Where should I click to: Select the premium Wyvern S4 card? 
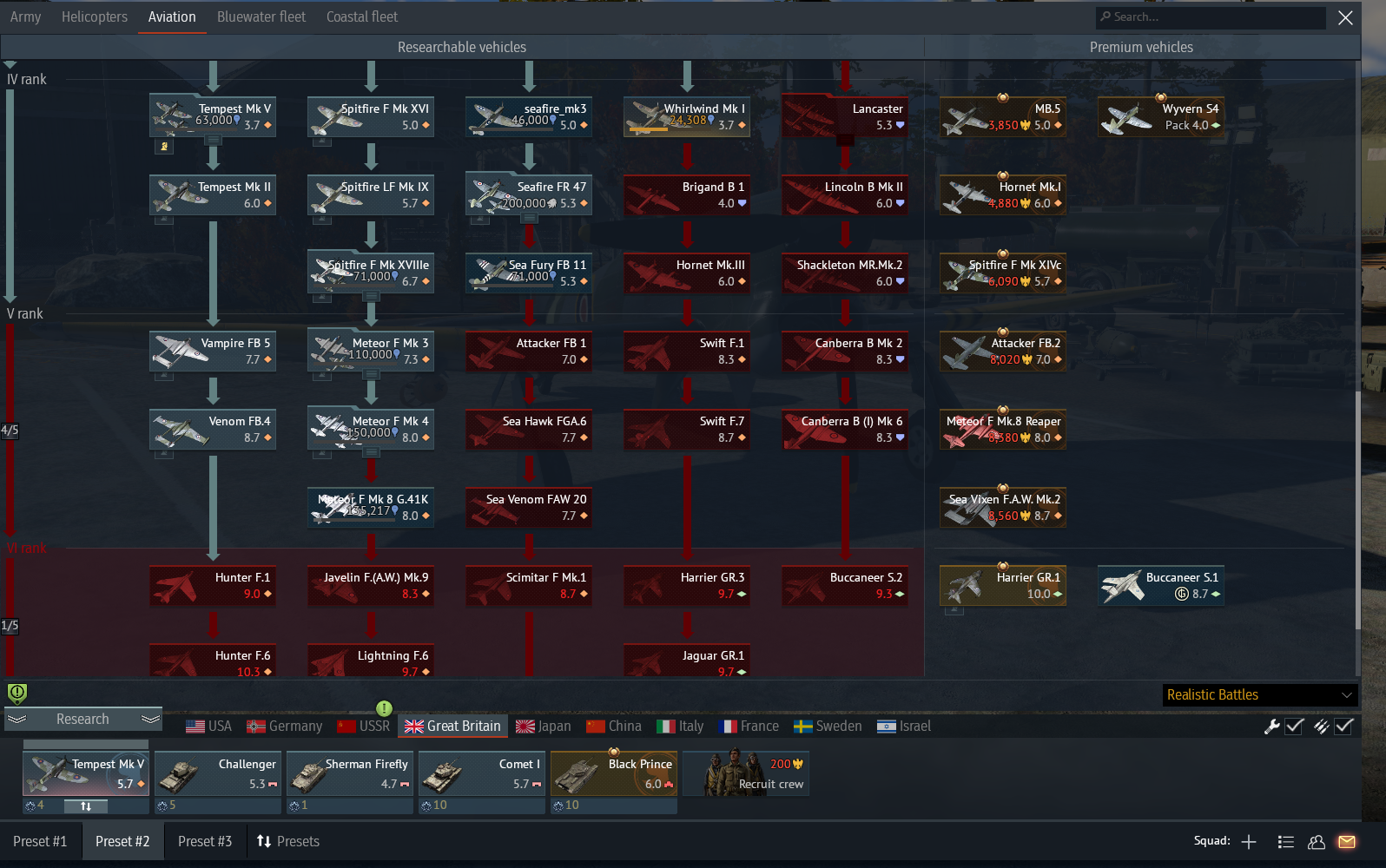point(1161,116)
